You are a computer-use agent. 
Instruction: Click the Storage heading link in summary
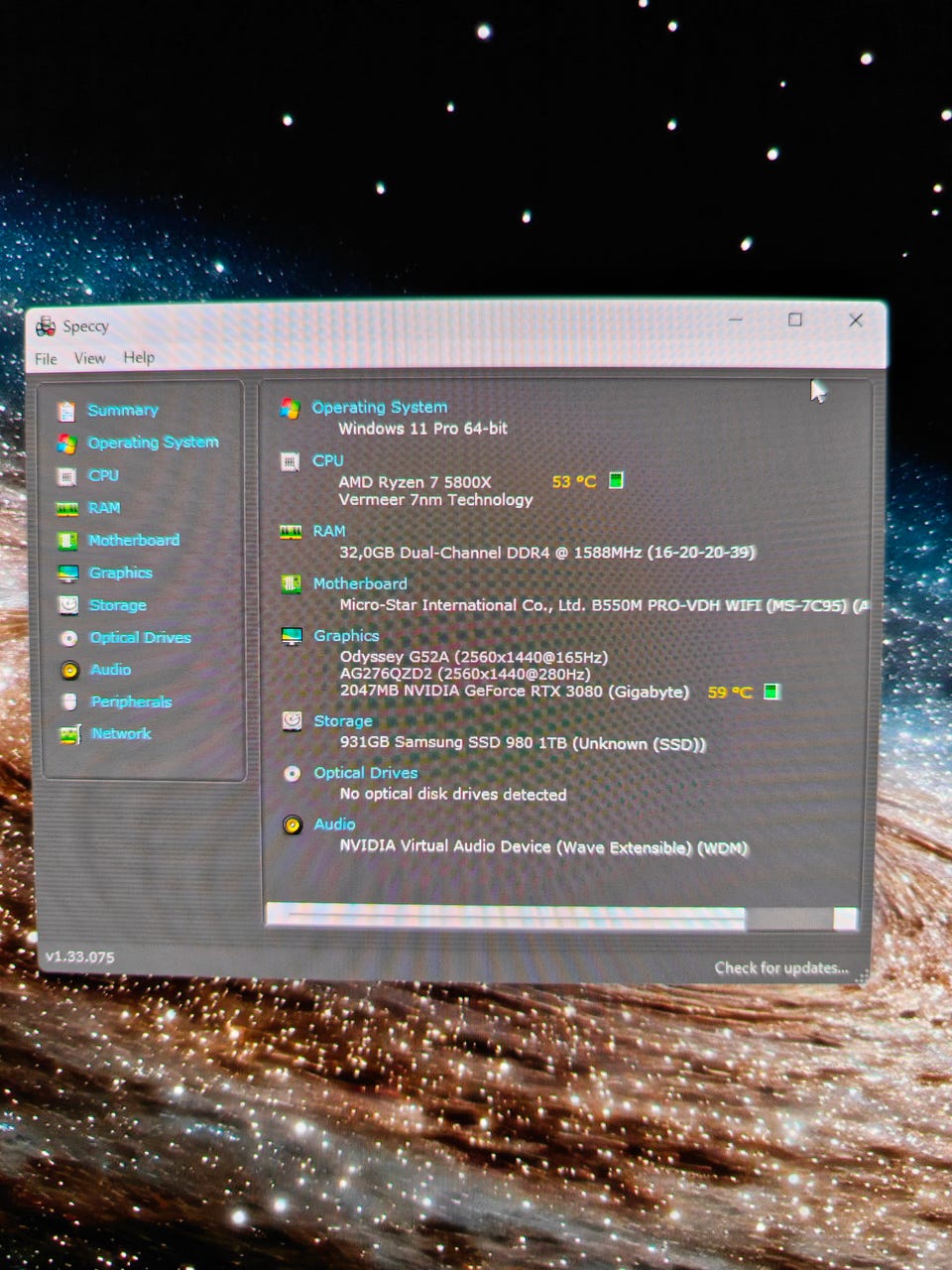pos(343,720)
